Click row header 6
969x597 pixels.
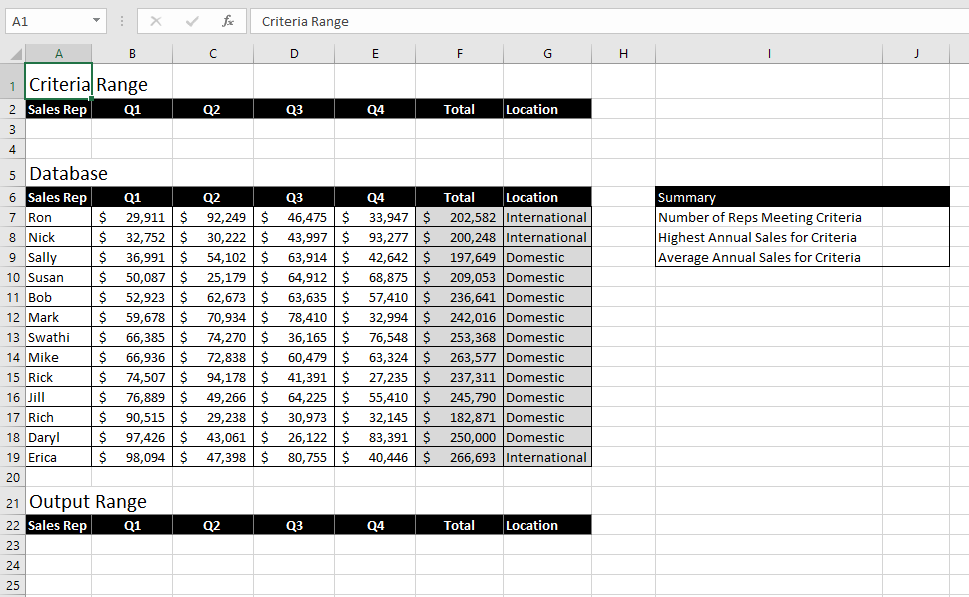pos(11,197)
